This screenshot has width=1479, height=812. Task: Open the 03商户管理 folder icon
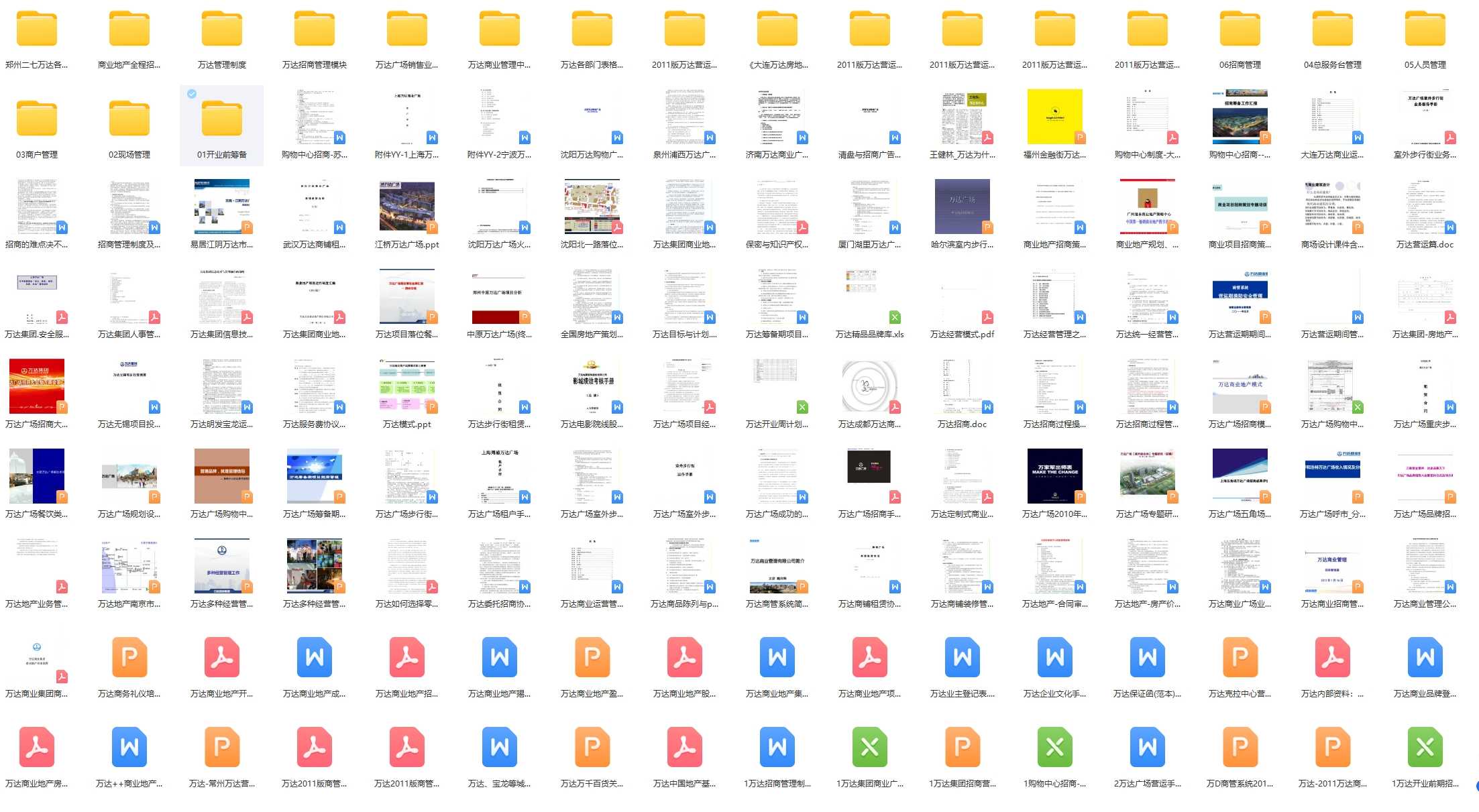coord(37,119)
